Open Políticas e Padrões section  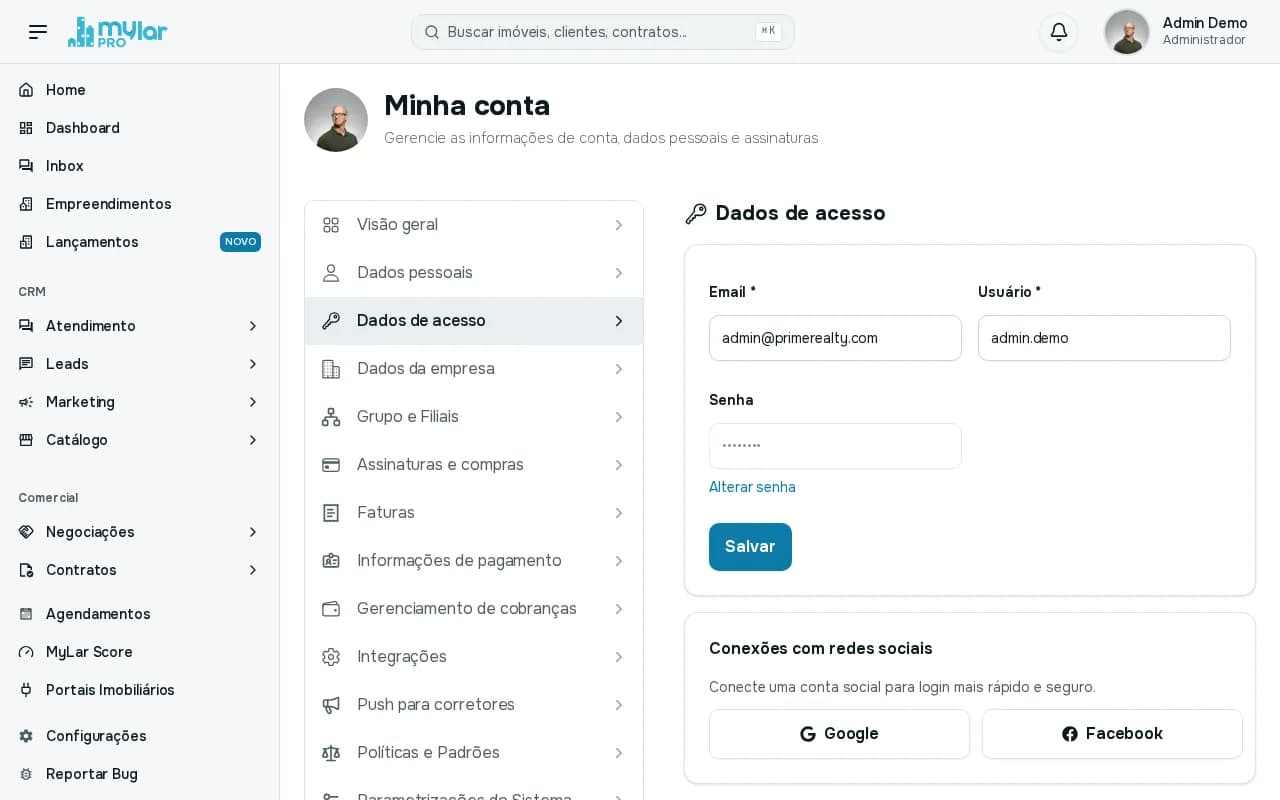[474, 753]
